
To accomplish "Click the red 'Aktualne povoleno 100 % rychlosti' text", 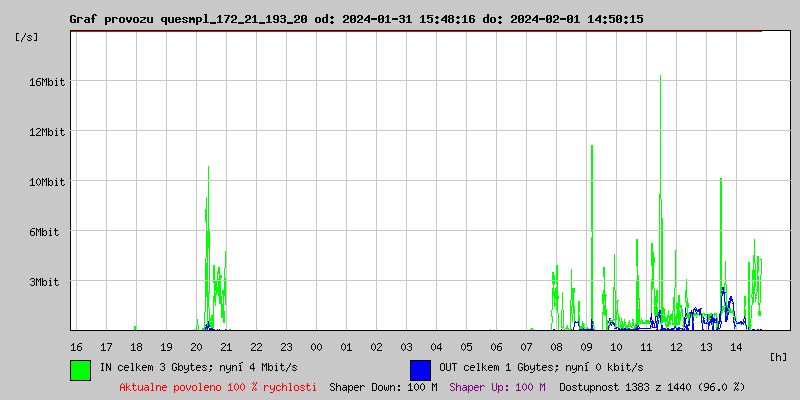I will (x=218, y=386).
